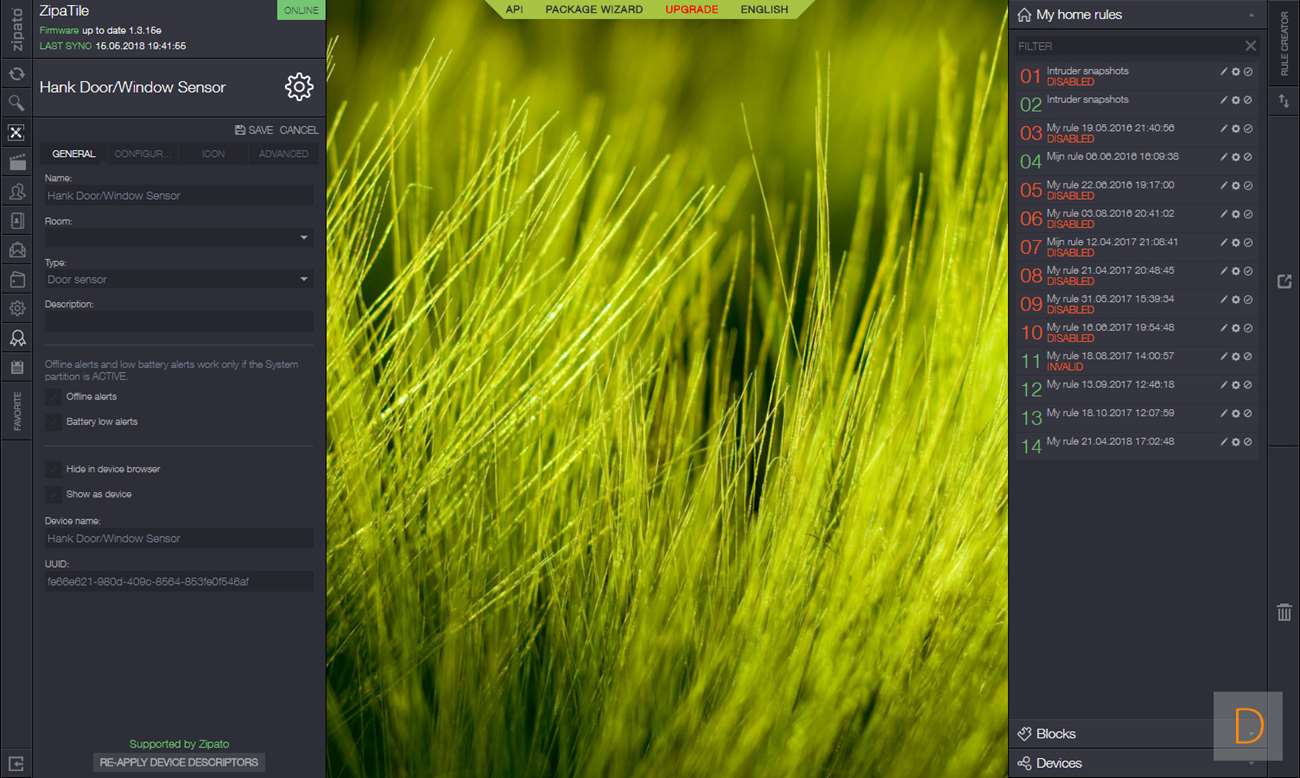Switch to the General tab

coord(74,154)
